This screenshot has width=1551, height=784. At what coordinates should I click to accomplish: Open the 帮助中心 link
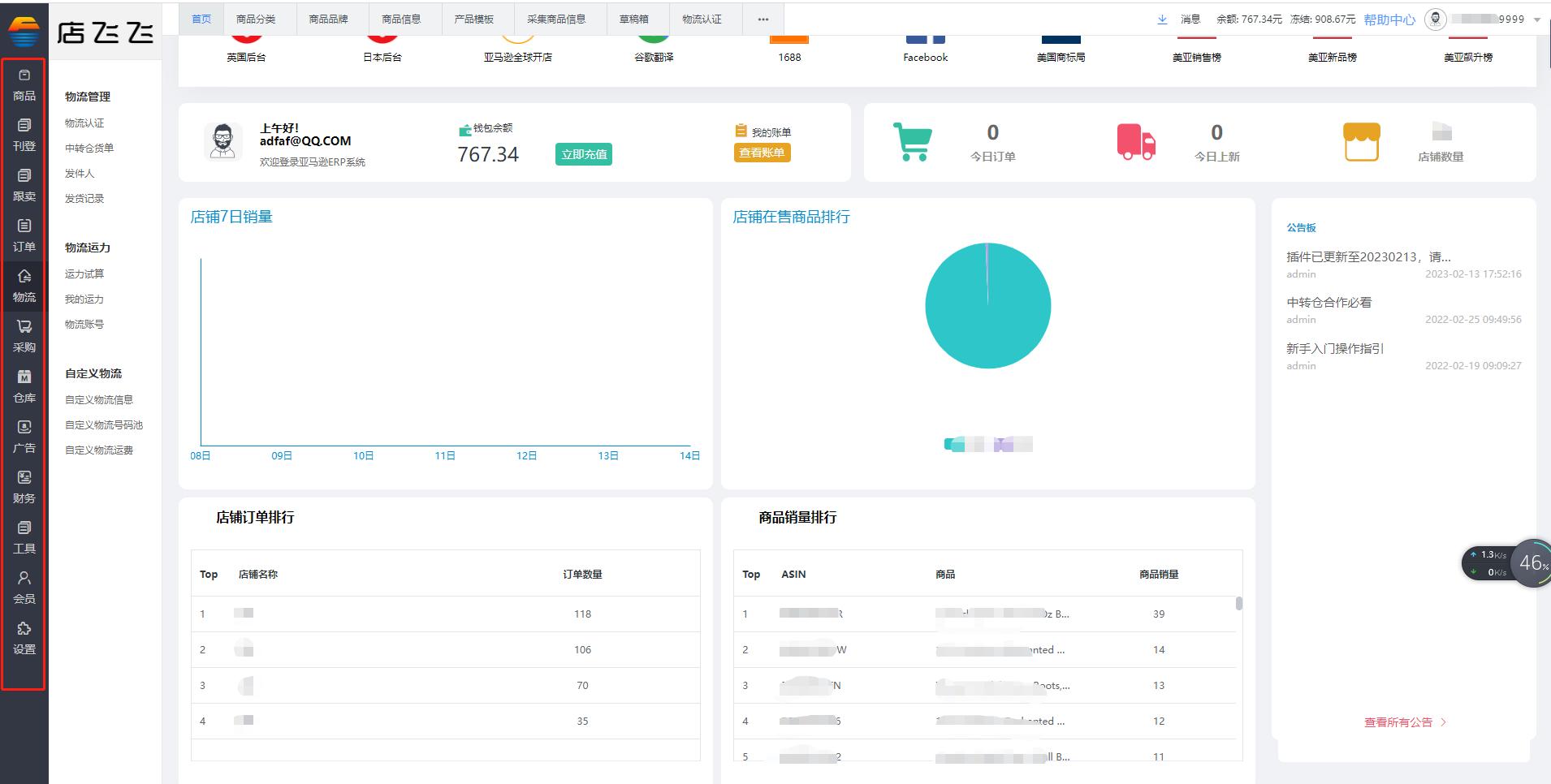click(1389, 19)
